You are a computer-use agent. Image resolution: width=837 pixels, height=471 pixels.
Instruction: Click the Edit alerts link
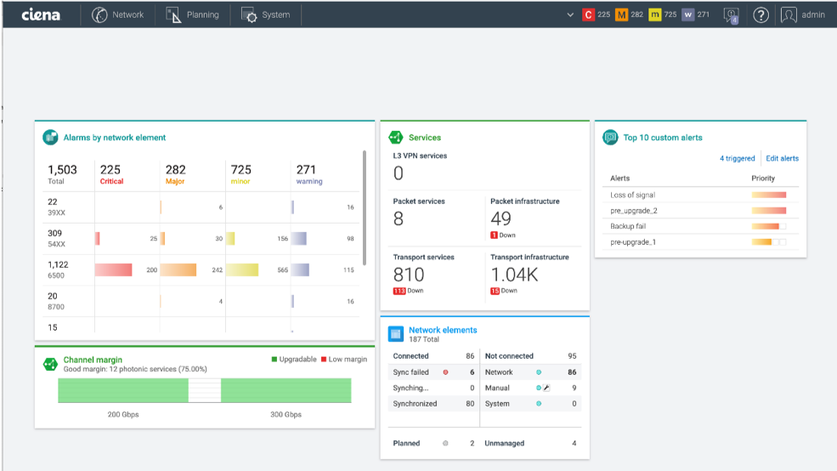tap(782, 158)
